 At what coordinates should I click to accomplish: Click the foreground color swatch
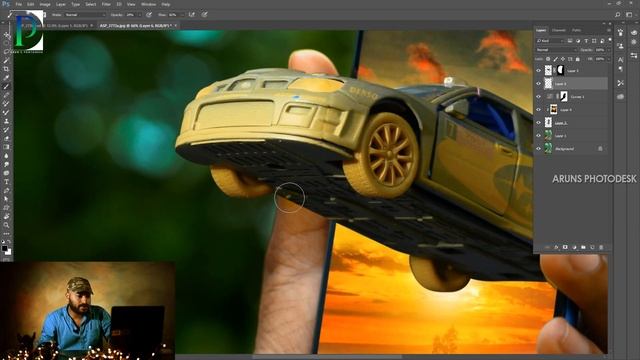coord(4,248)
